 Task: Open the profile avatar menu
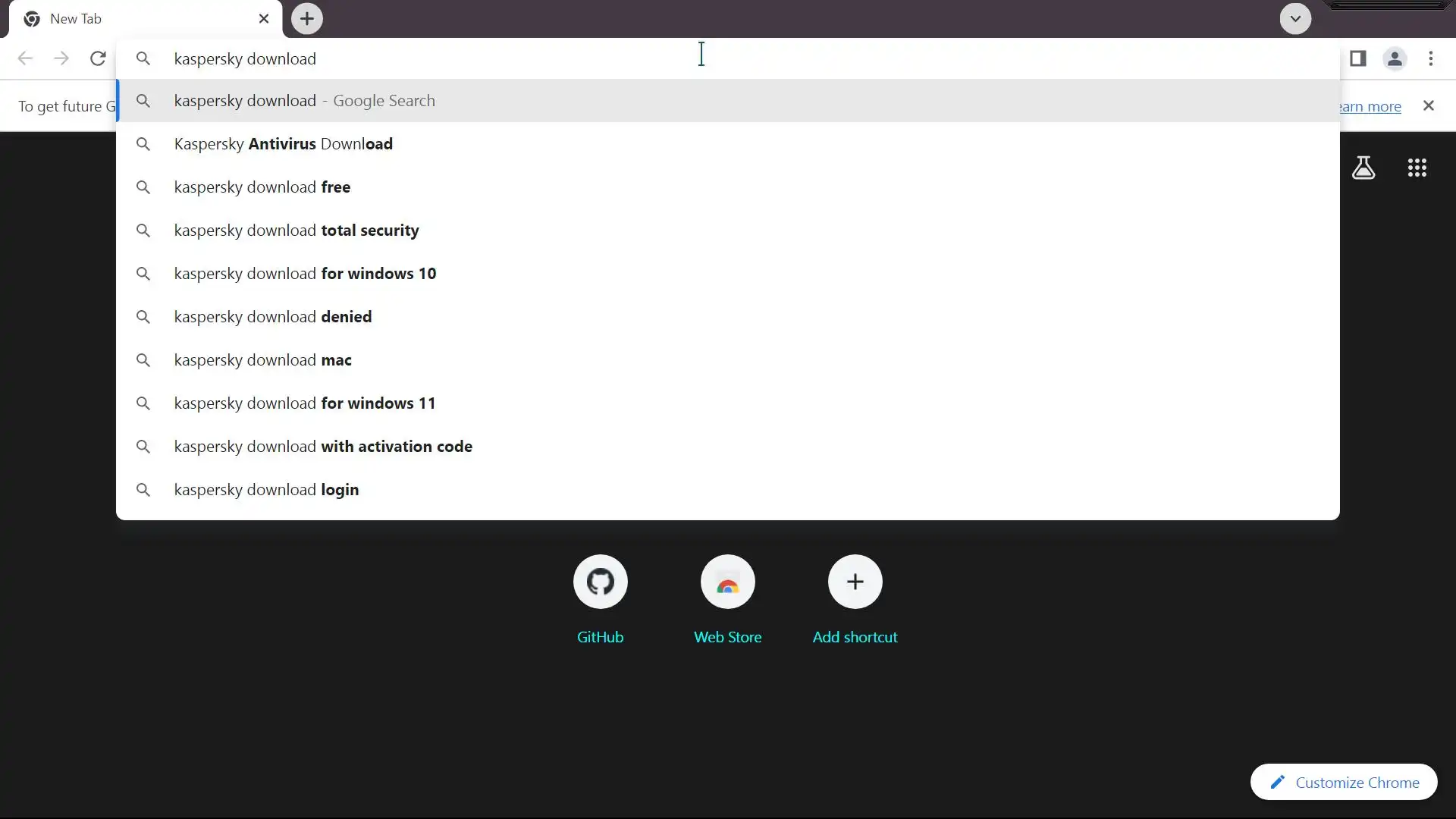tap(1394, 58)
